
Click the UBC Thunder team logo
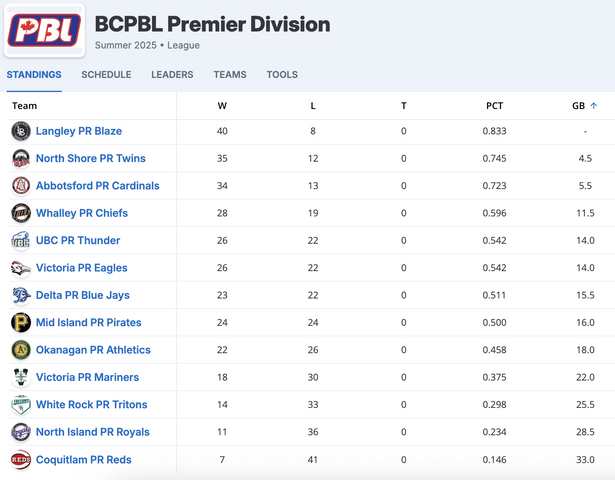(21, 240)
